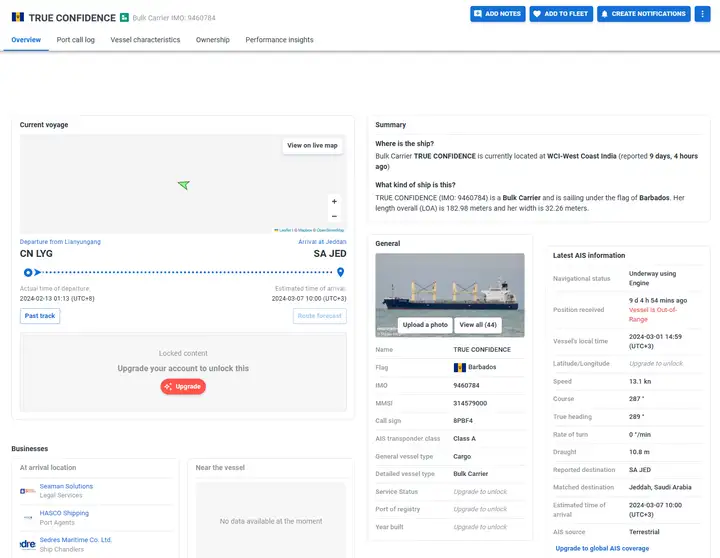The width and height of the screenshot is (720, 558).
Task: Click Upgrade to unlock for Latitude/Longitude
Action: point(656,364)
